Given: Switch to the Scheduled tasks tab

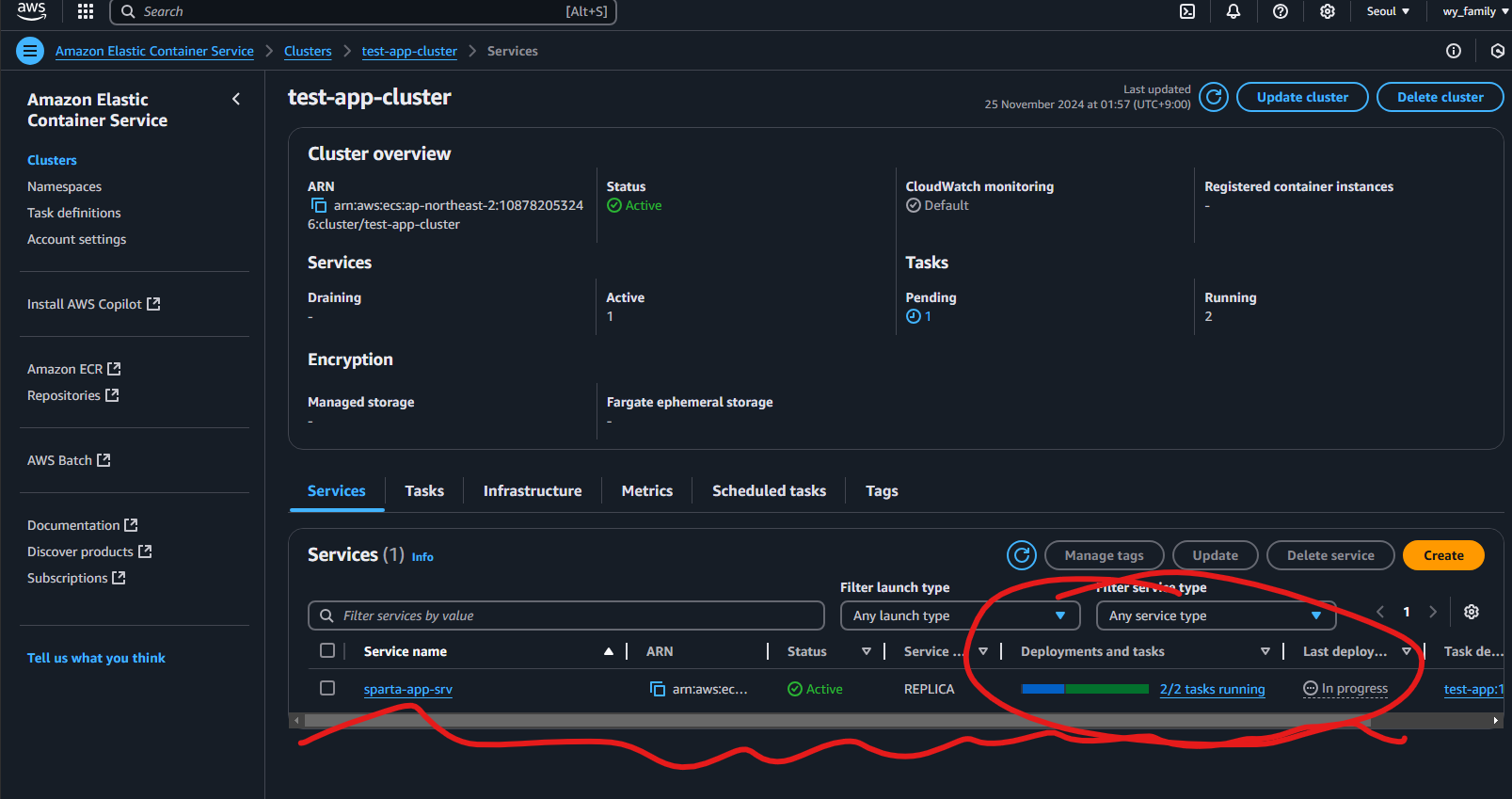Looking at the screenshot, I should [769, 490].
